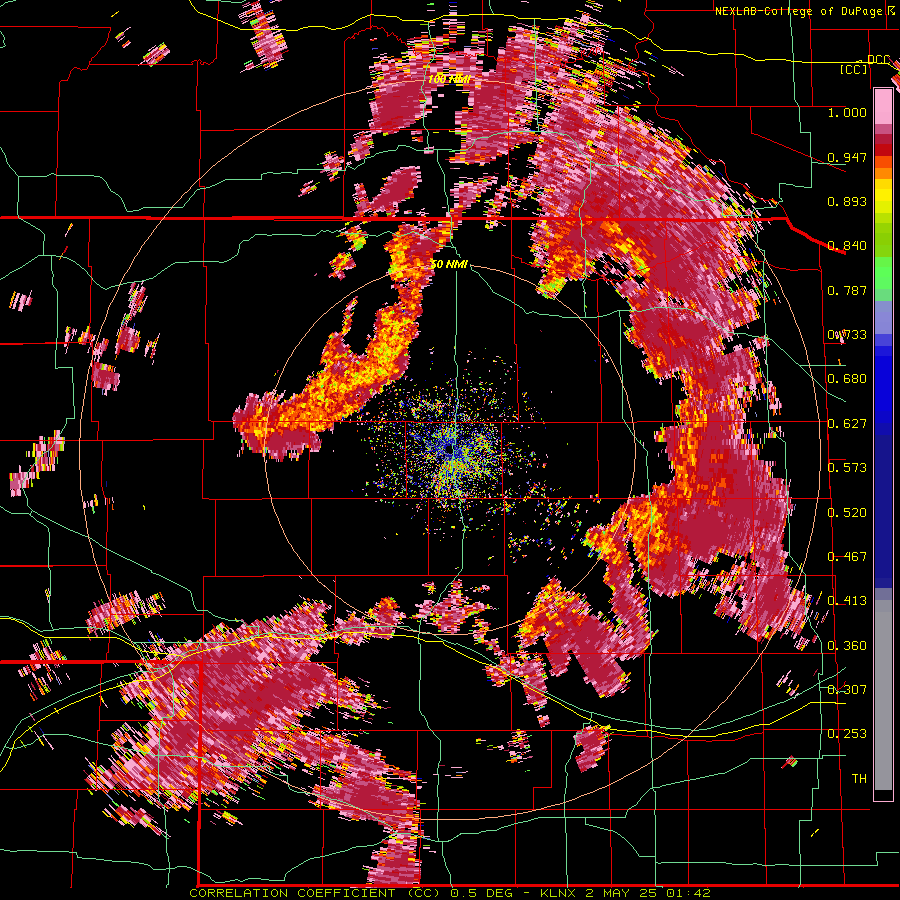Click the 0.467 legend value
900x900 pixels.
tap(847, 556)
